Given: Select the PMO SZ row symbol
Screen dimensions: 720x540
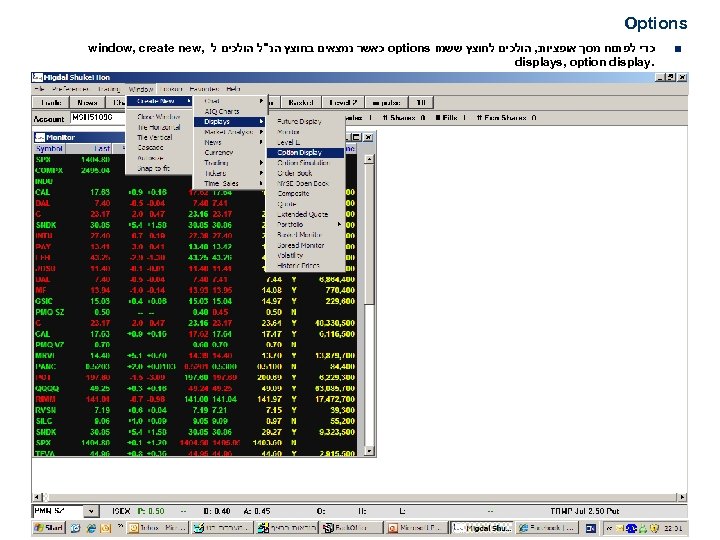Looking at the screenshot, I should coord(50,312).
